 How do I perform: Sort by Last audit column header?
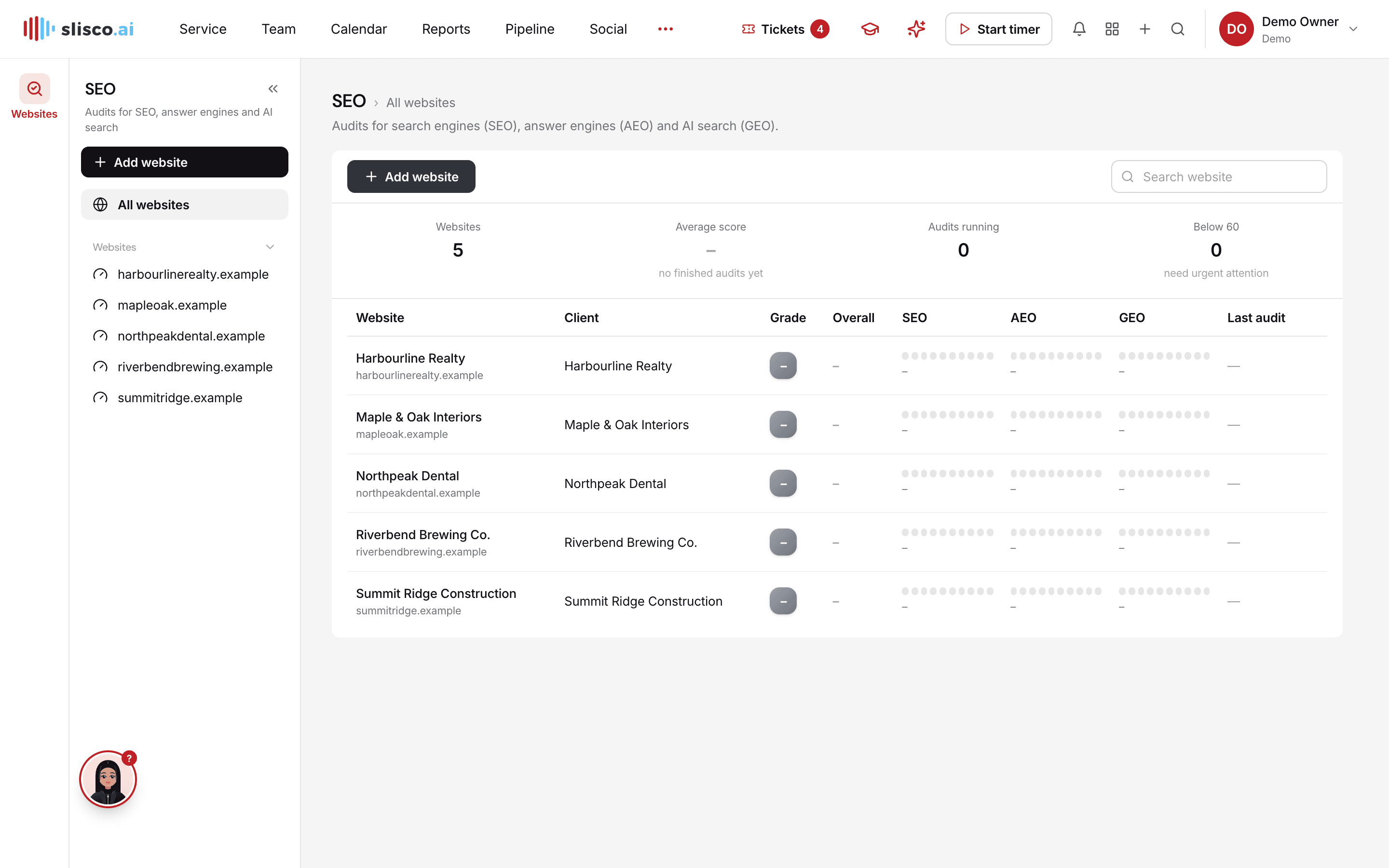point(1256,318)
